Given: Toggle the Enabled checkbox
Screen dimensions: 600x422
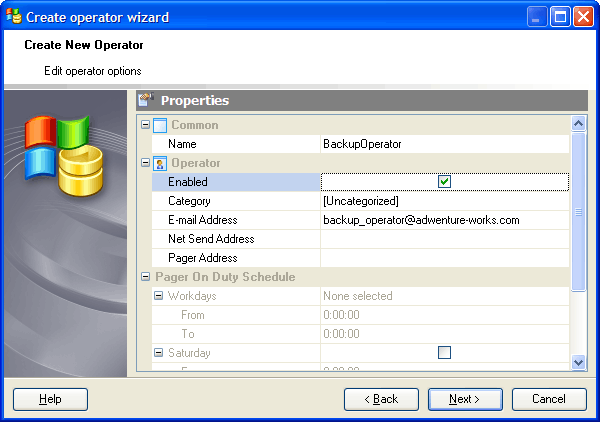Looking at the screenshot, I should pos(444,182).
